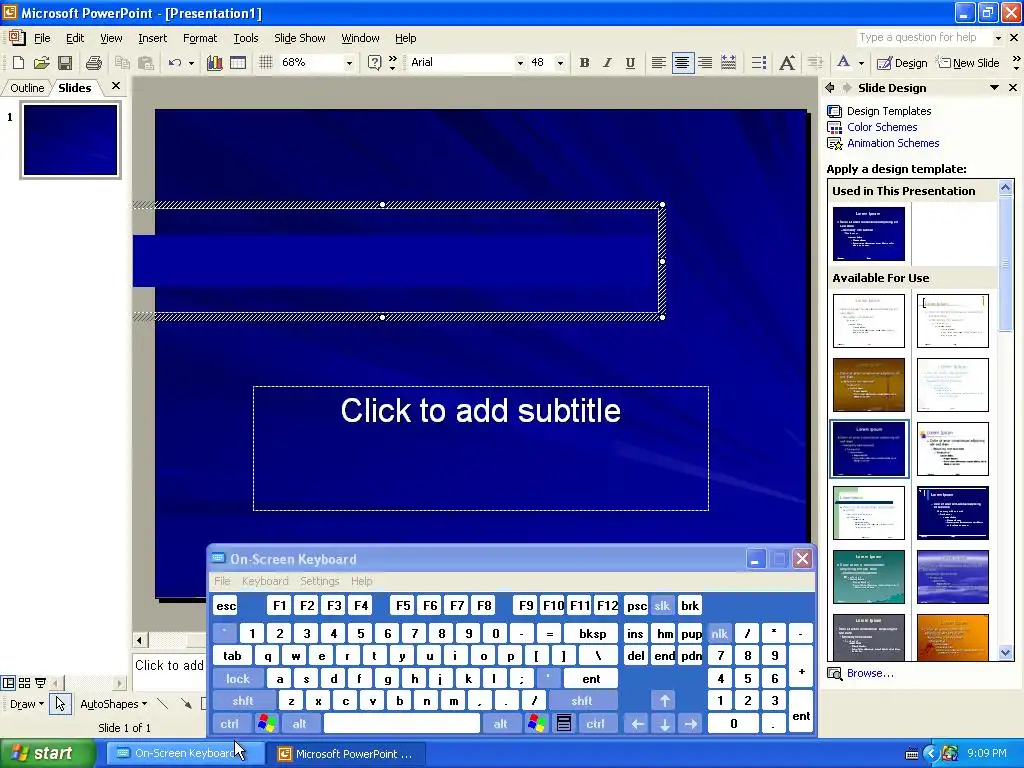Close the Outline/Slides pane
Viewport: 1024px width, 768px height.
(116, 86)
